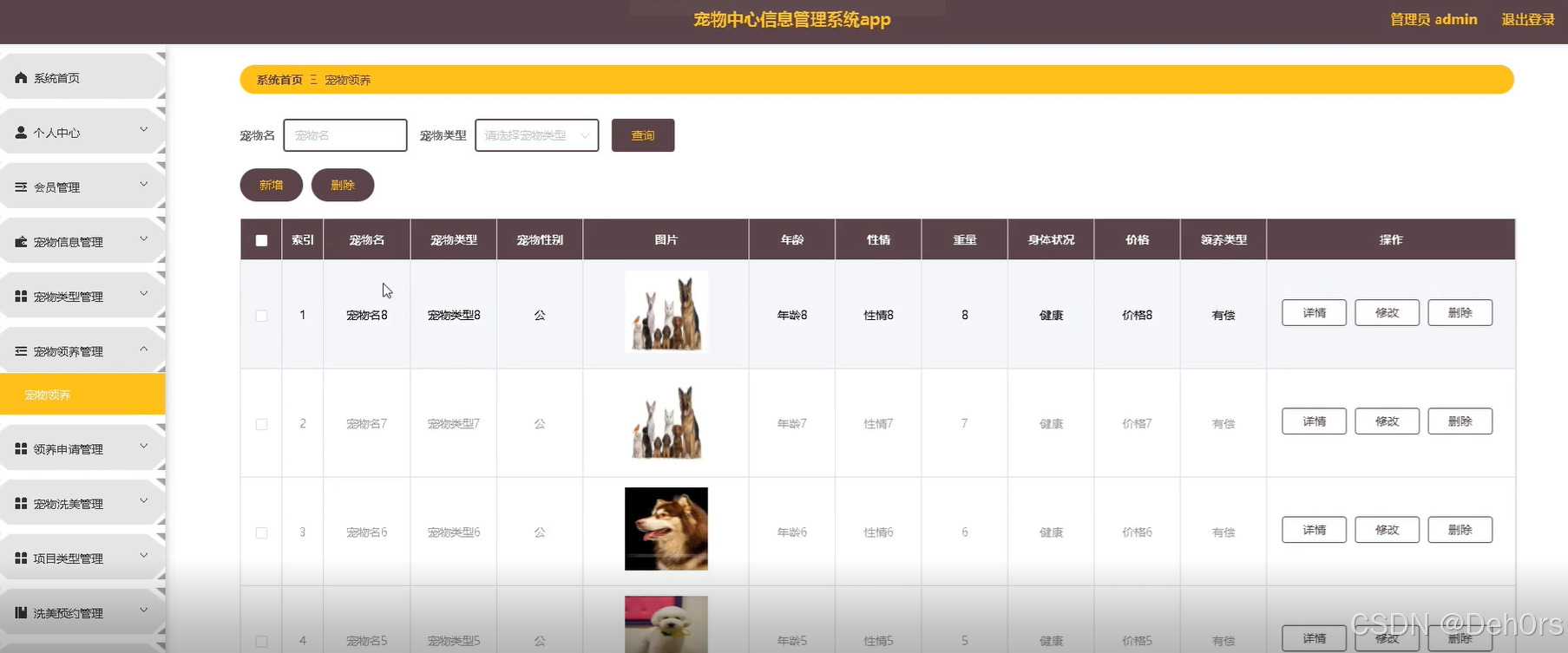The image size is (1568, 653).
Task: Click the 宠物类型8 cell
Action: tap(454, 316)
